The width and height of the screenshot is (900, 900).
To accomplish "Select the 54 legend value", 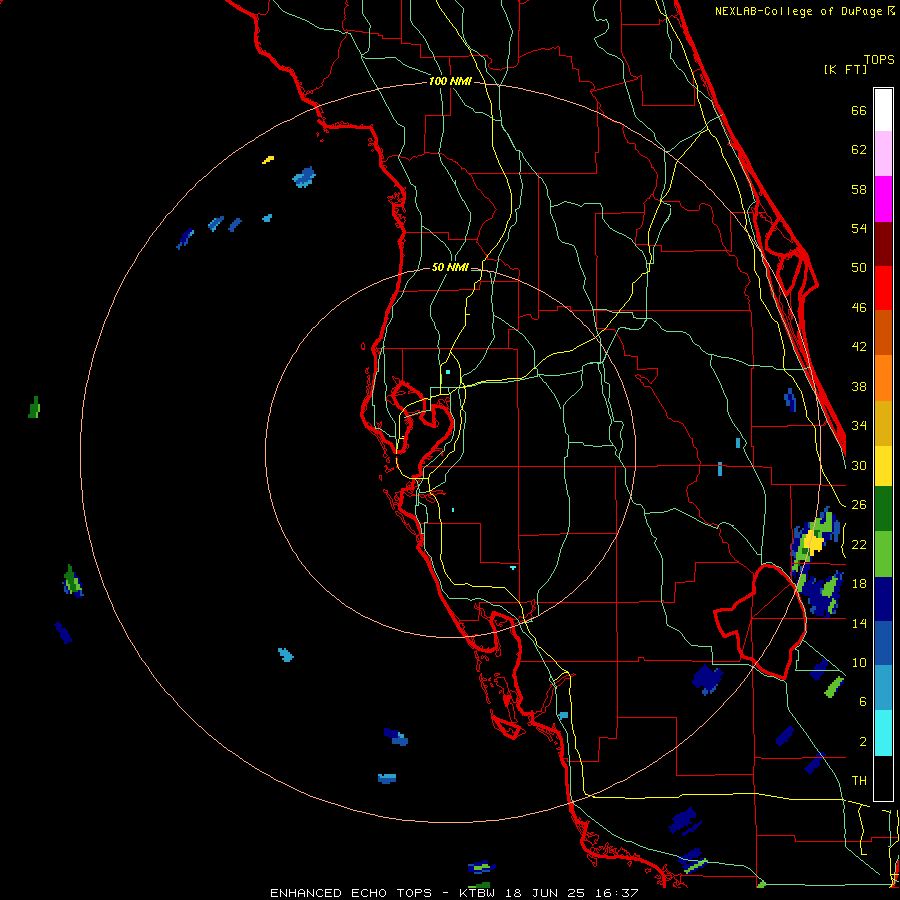I will tap(859, 228).
